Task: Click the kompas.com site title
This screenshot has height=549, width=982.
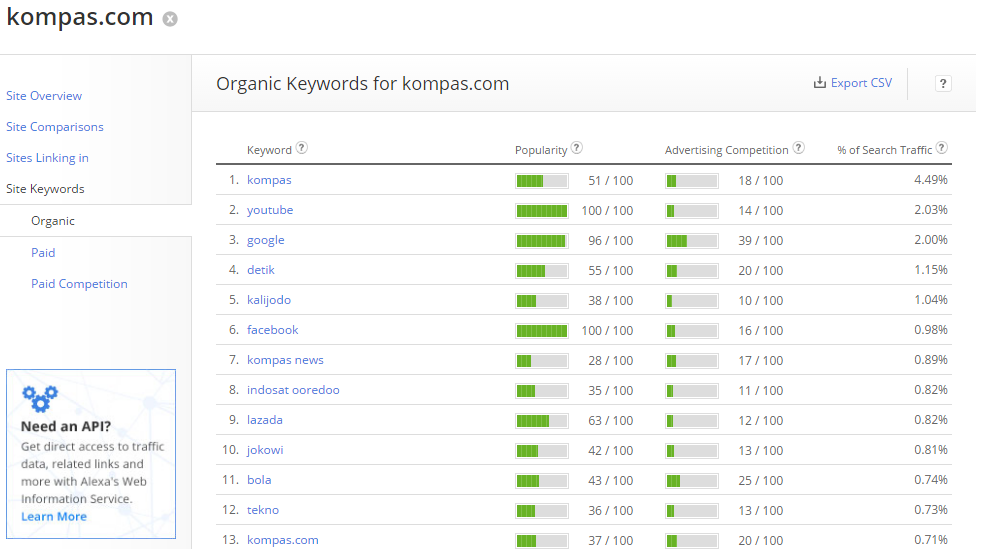Action: [80, 18]
